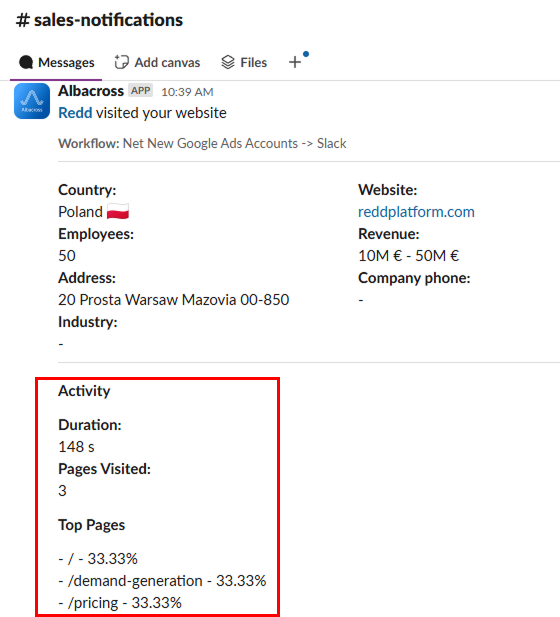Click the Workflow description text

coord(202,144)
